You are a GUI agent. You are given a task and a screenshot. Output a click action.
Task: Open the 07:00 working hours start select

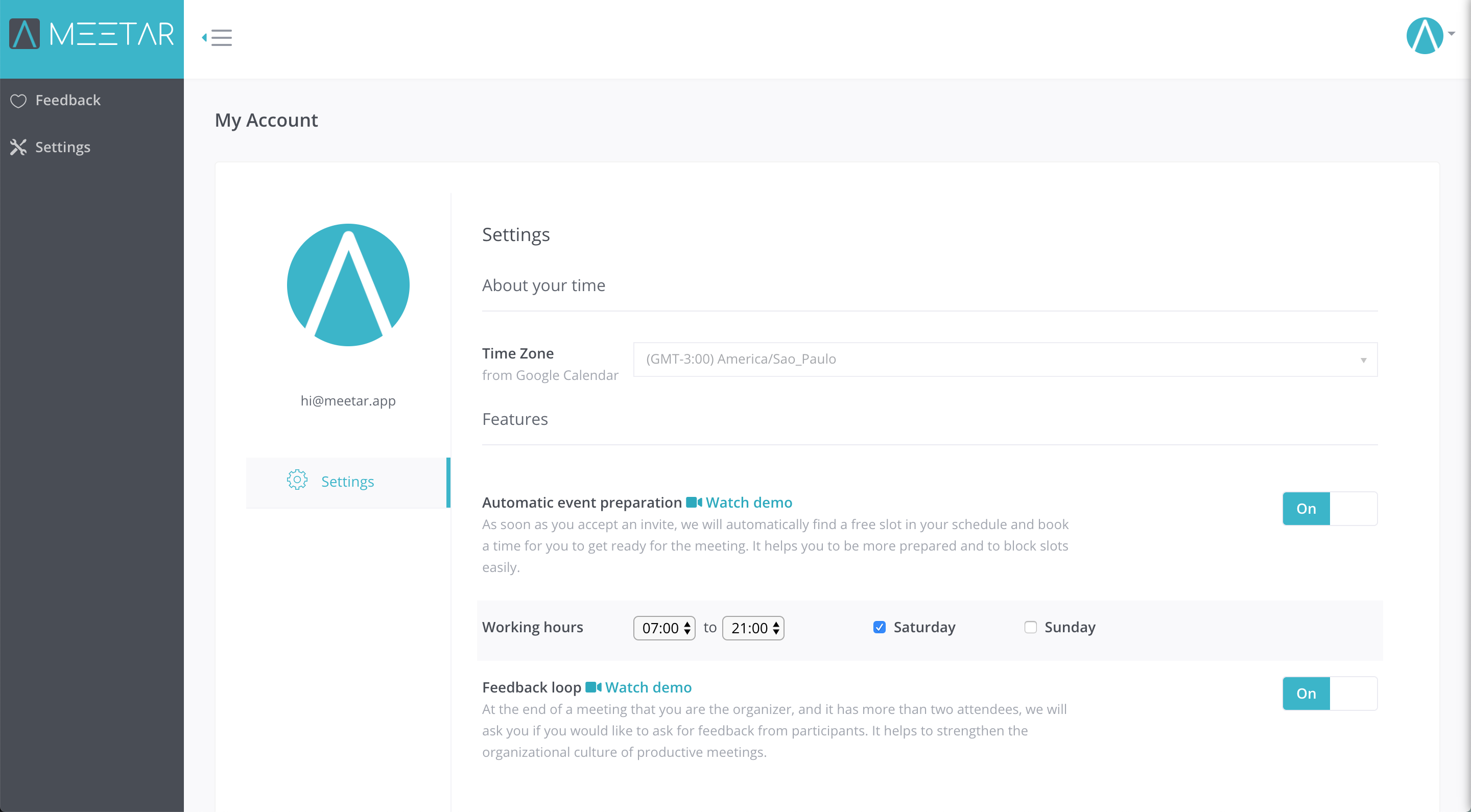[x=664, y=628]
